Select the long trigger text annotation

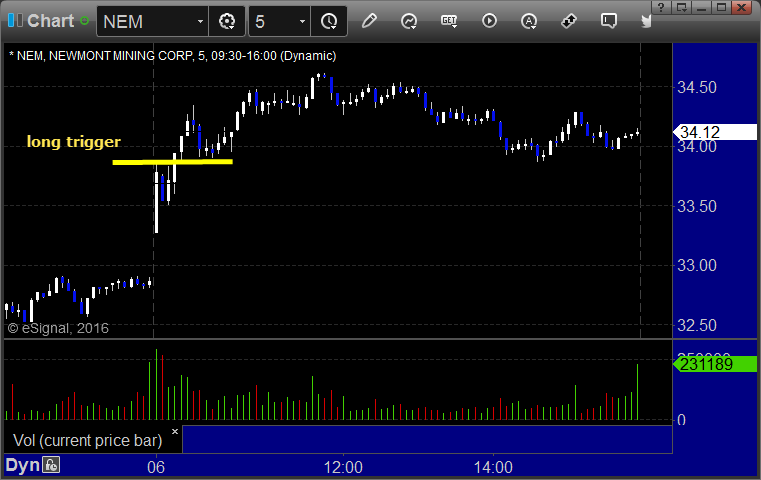(74, 141)
